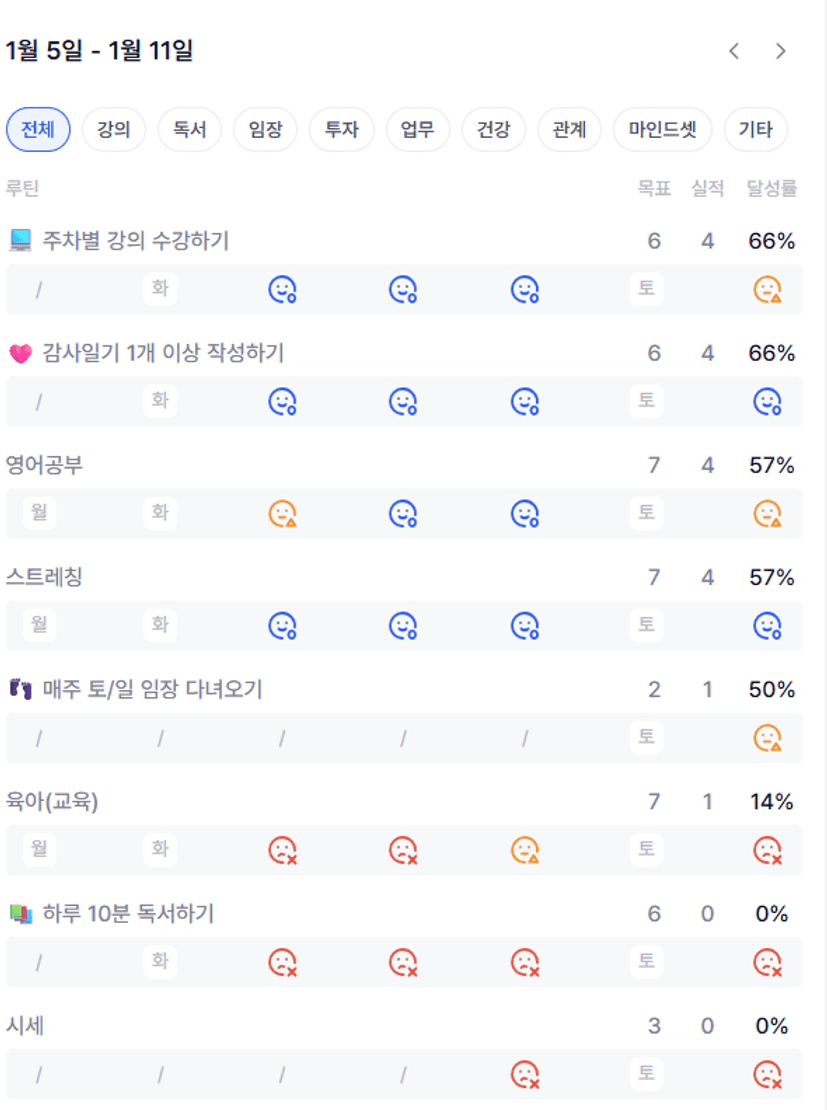Screen dimensions: 827x1110
Task: Filter routines by 마인드셋 category
Action: coord(662,130)
